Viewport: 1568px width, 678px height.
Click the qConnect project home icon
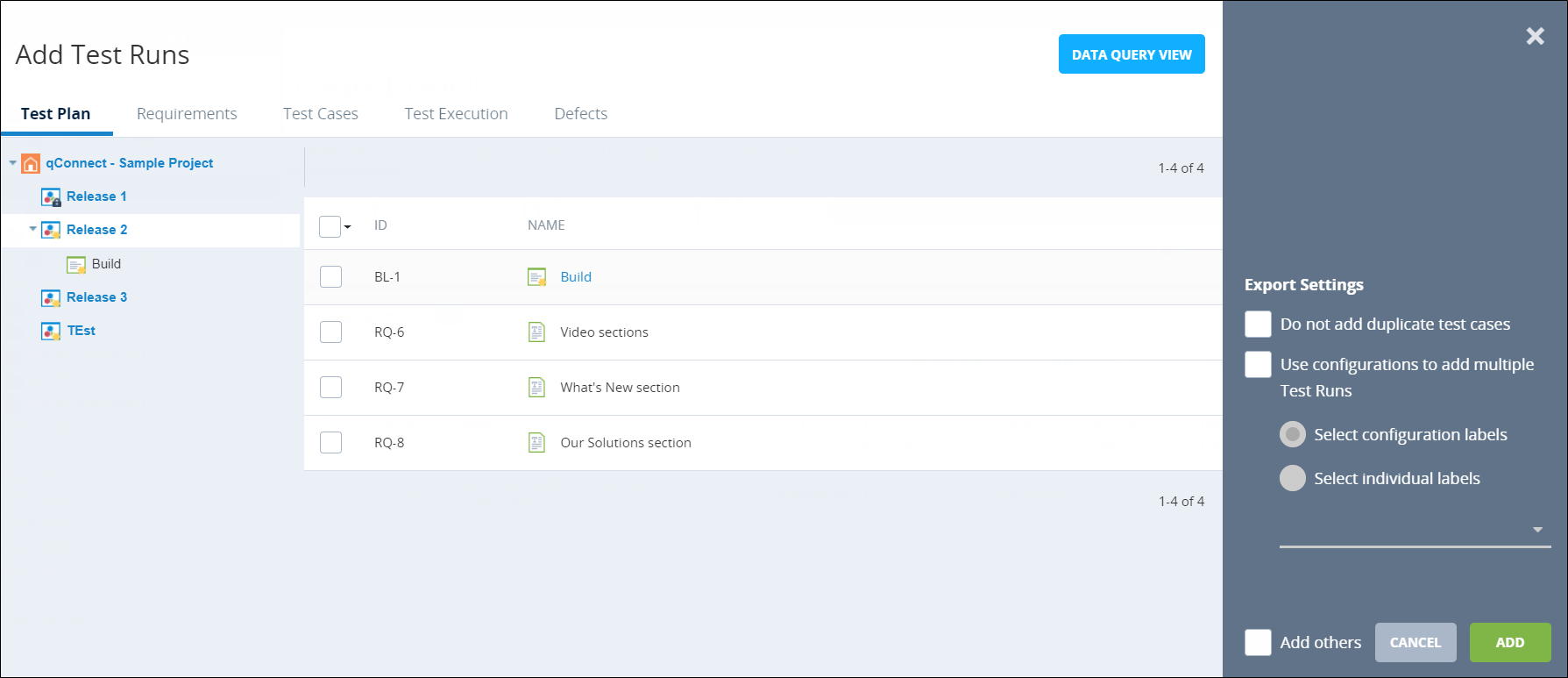point(31,164)
